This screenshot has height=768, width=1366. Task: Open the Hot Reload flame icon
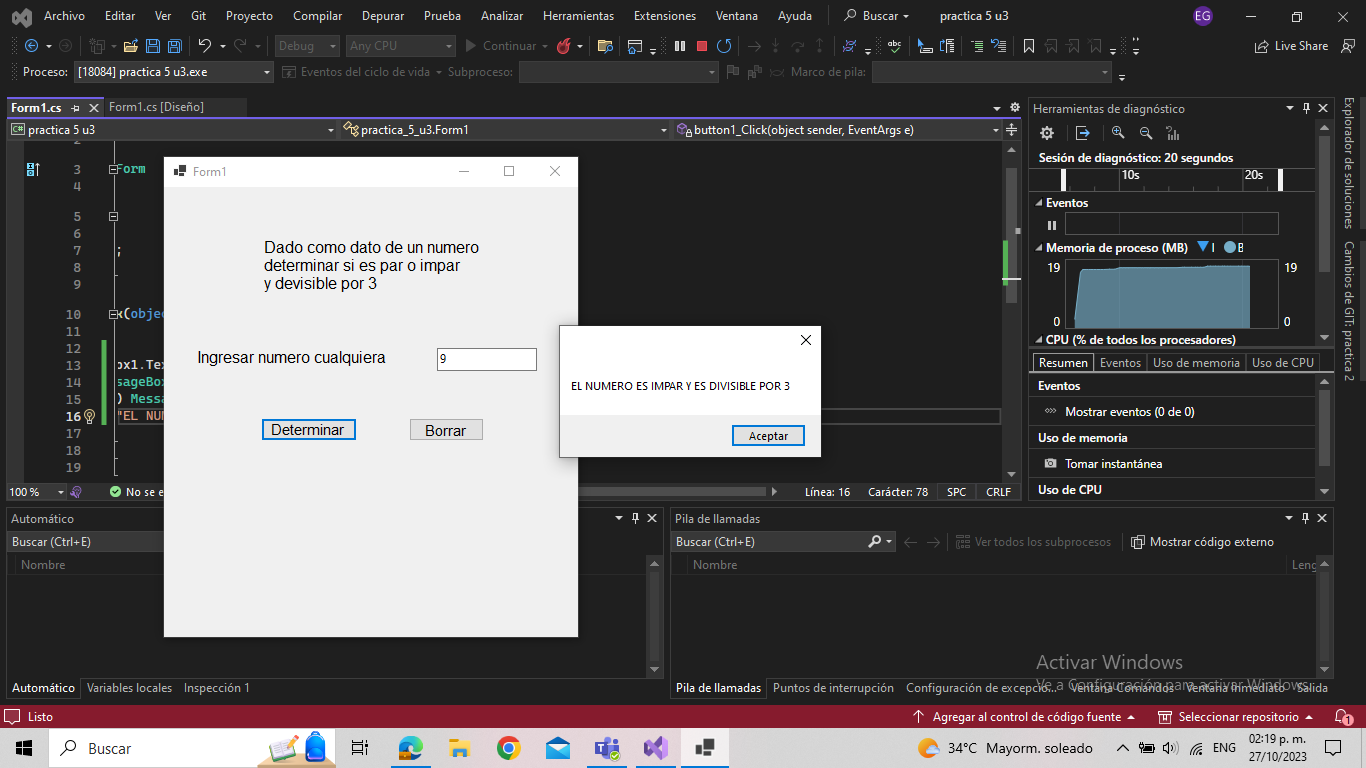[x=564, y=46]
